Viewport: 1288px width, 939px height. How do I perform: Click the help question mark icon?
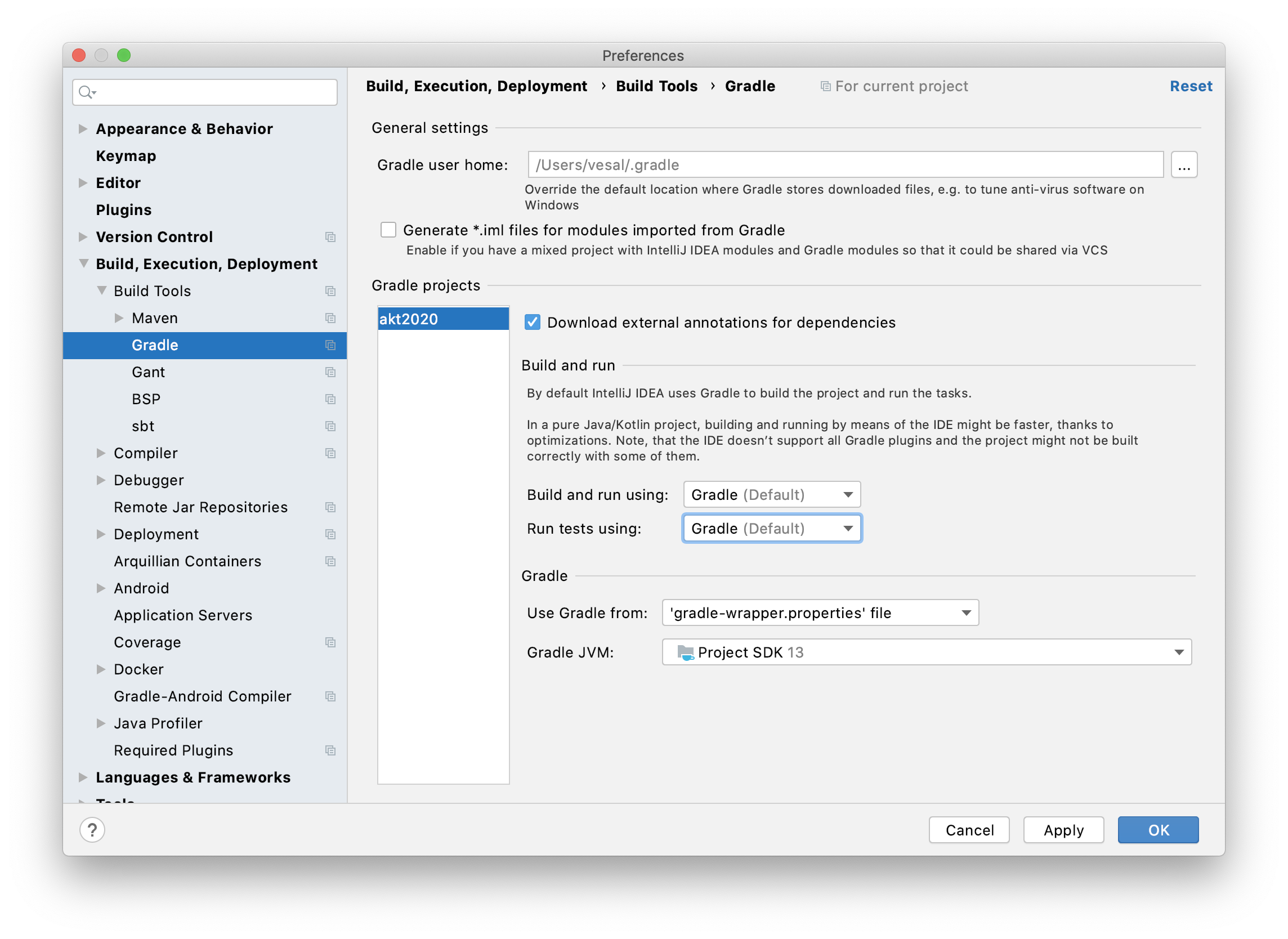[92, 830]
